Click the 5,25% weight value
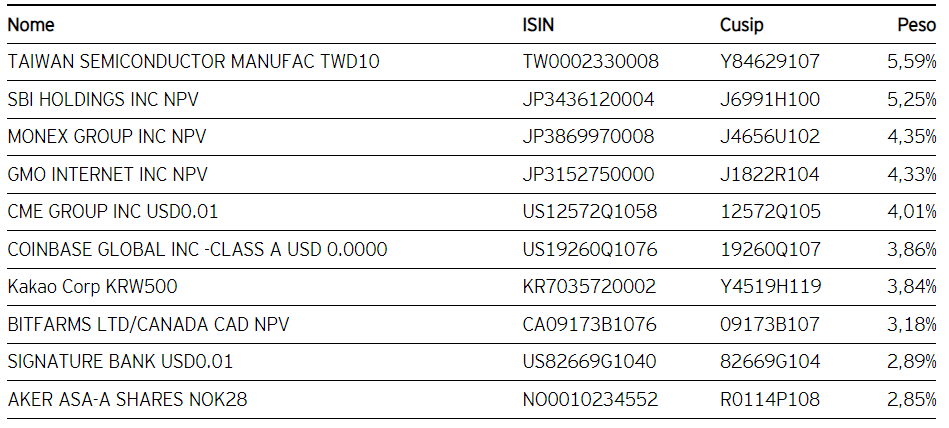949x428 pixels. click(912, 99)
